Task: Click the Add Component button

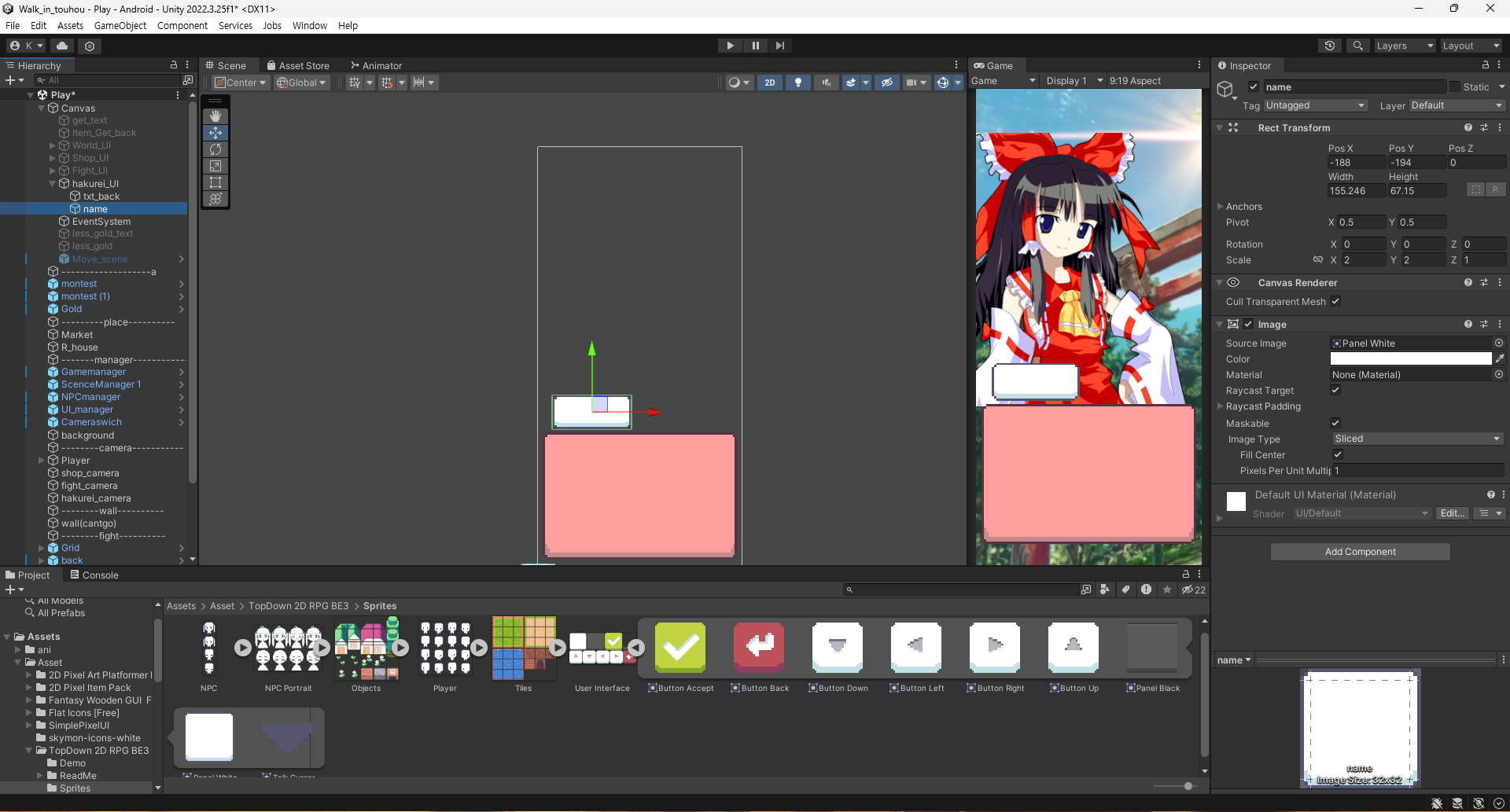Action: tap(1361, 552)
